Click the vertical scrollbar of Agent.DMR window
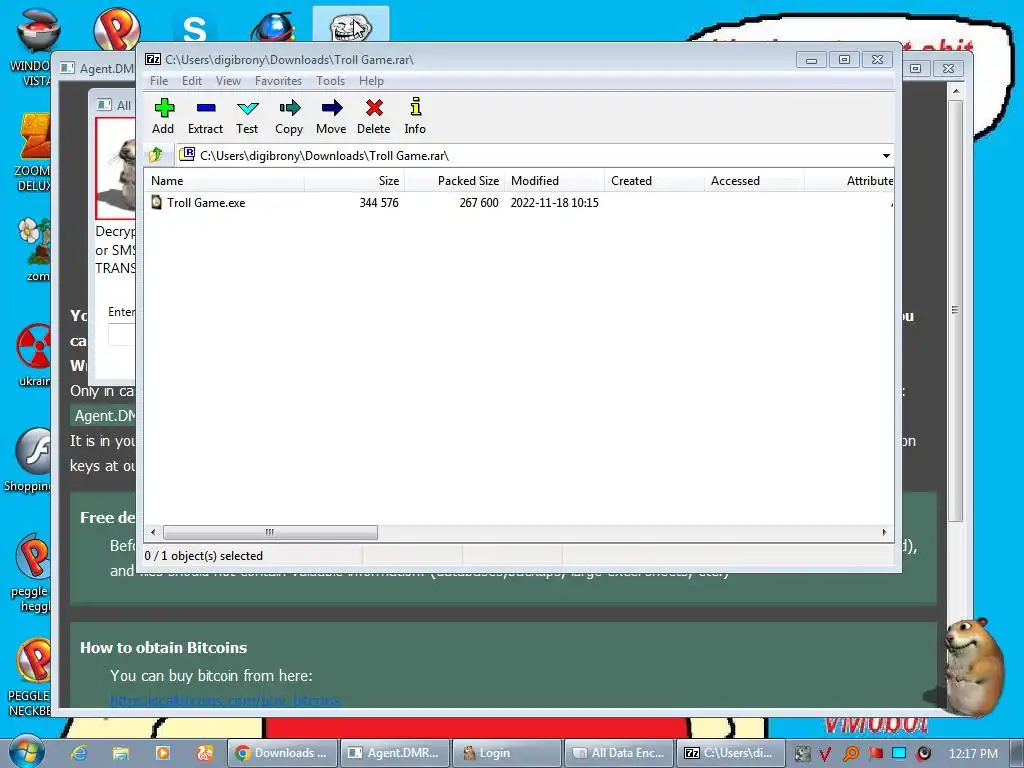 [955, 310]
